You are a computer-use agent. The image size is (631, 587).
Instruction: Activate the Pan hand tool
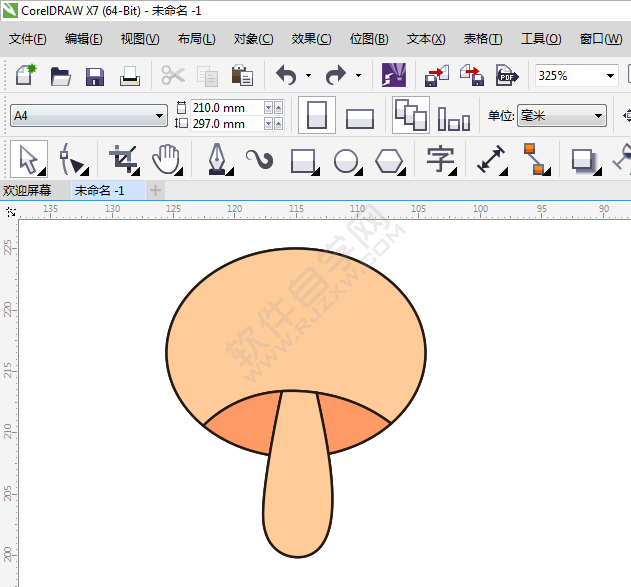point(164,159)
